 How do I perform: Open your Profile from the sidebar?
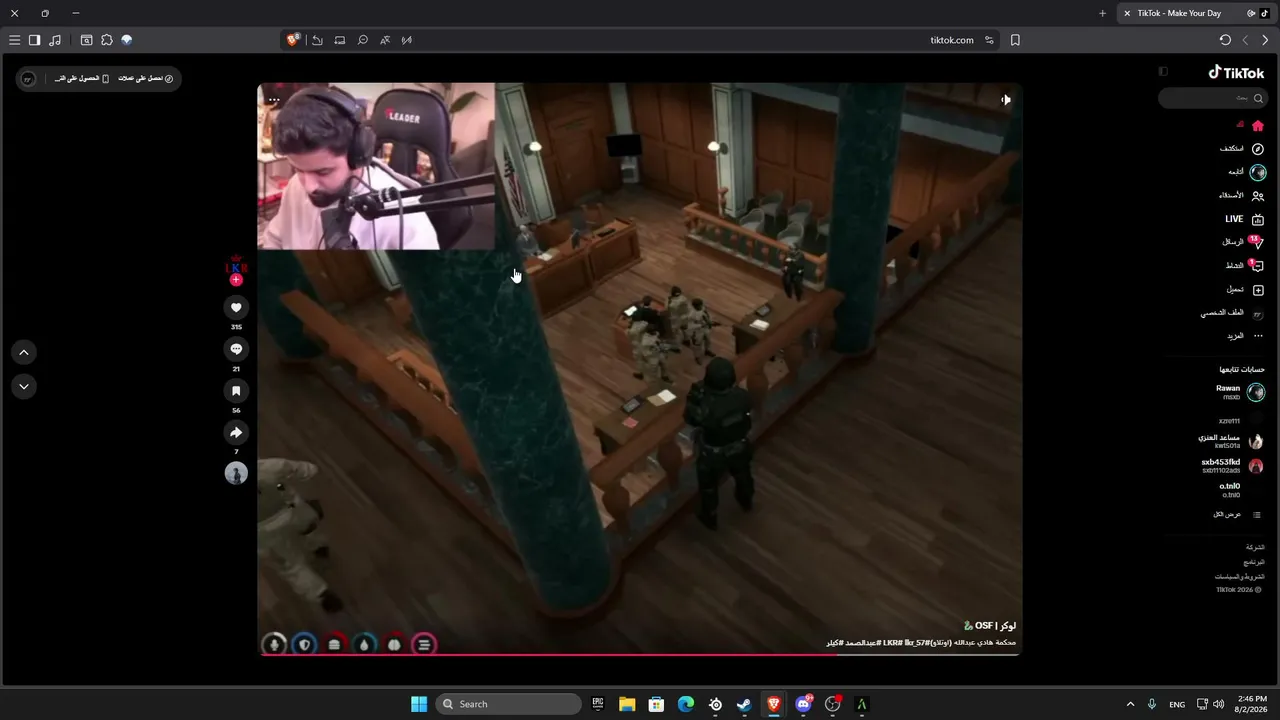tap(1233, 313)
